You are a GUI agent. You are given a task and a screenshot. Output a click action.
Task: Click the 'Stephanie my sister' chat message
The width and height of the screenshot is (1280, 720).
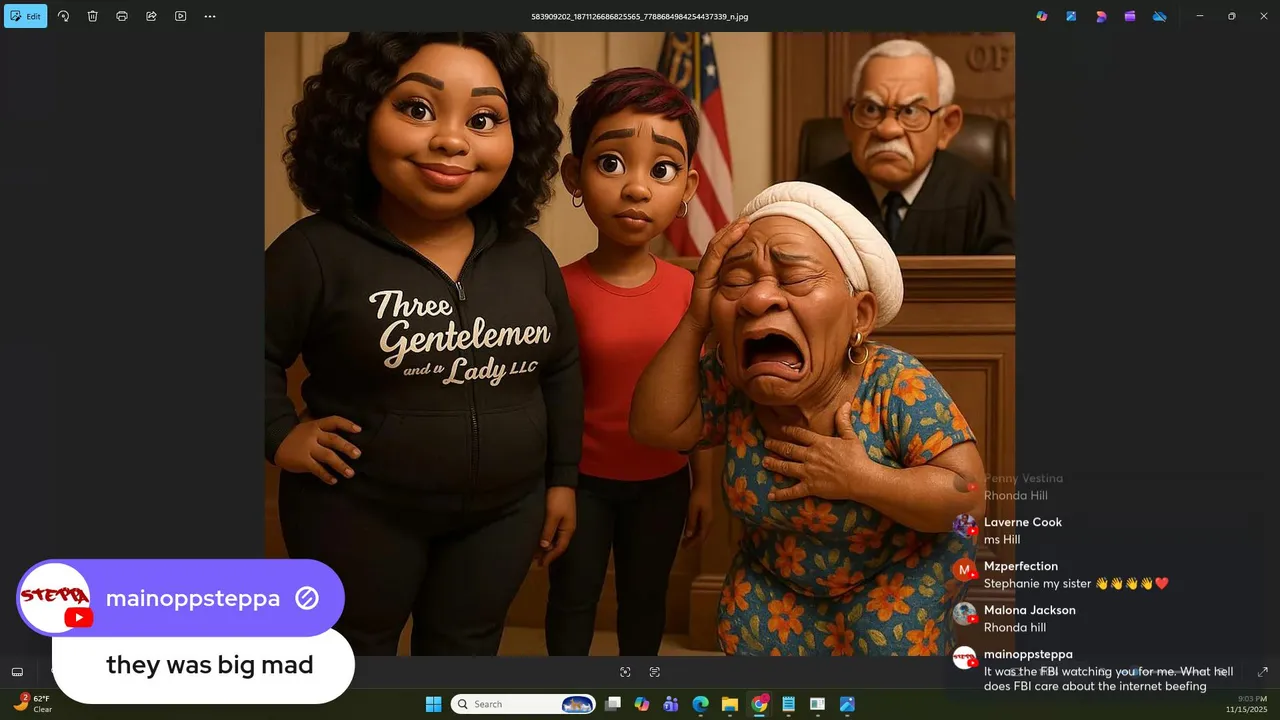click(x=1076, y=583)
